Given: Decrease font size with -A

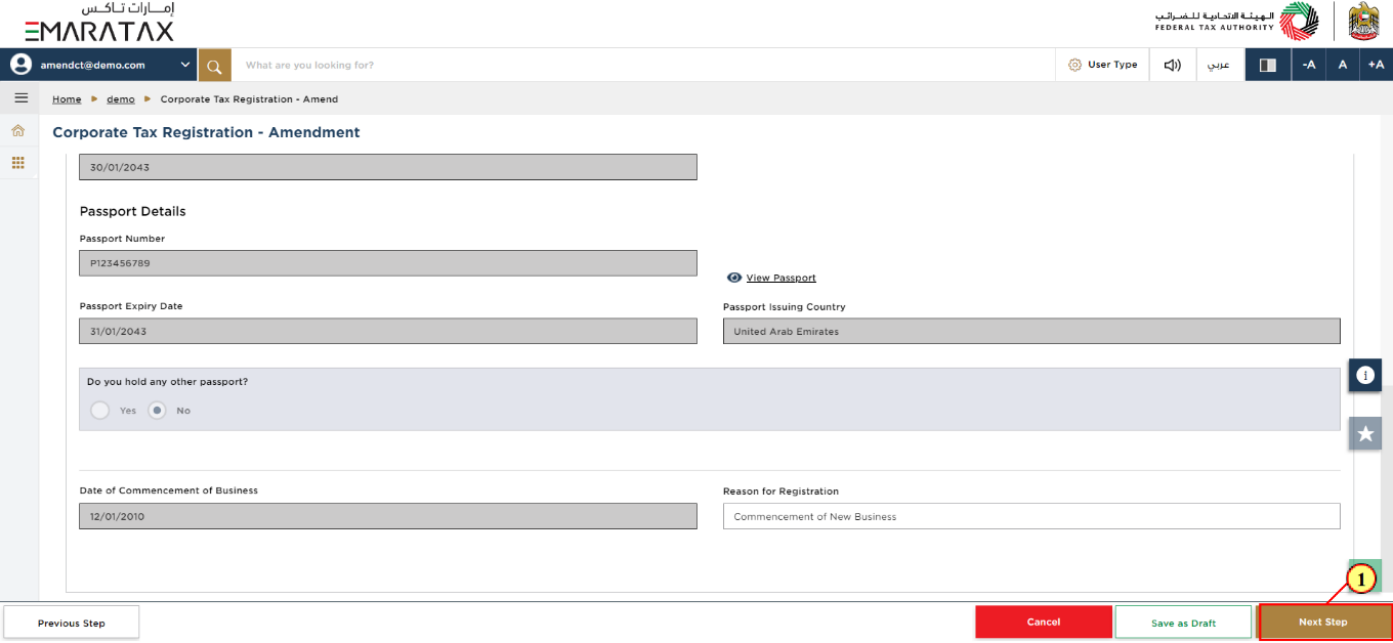Looking at the screenshot, I should click(1308, 65).
